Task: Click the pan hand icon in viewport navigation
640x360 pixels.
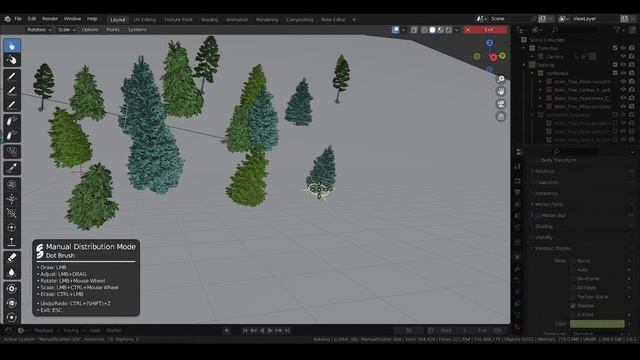Action: [x=501, y=91]
